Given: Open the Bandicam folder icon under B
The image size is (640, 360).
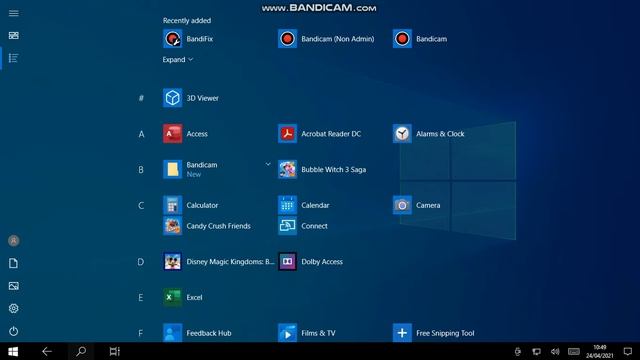Looking at the screenshot, I should [x=173, y=169].
